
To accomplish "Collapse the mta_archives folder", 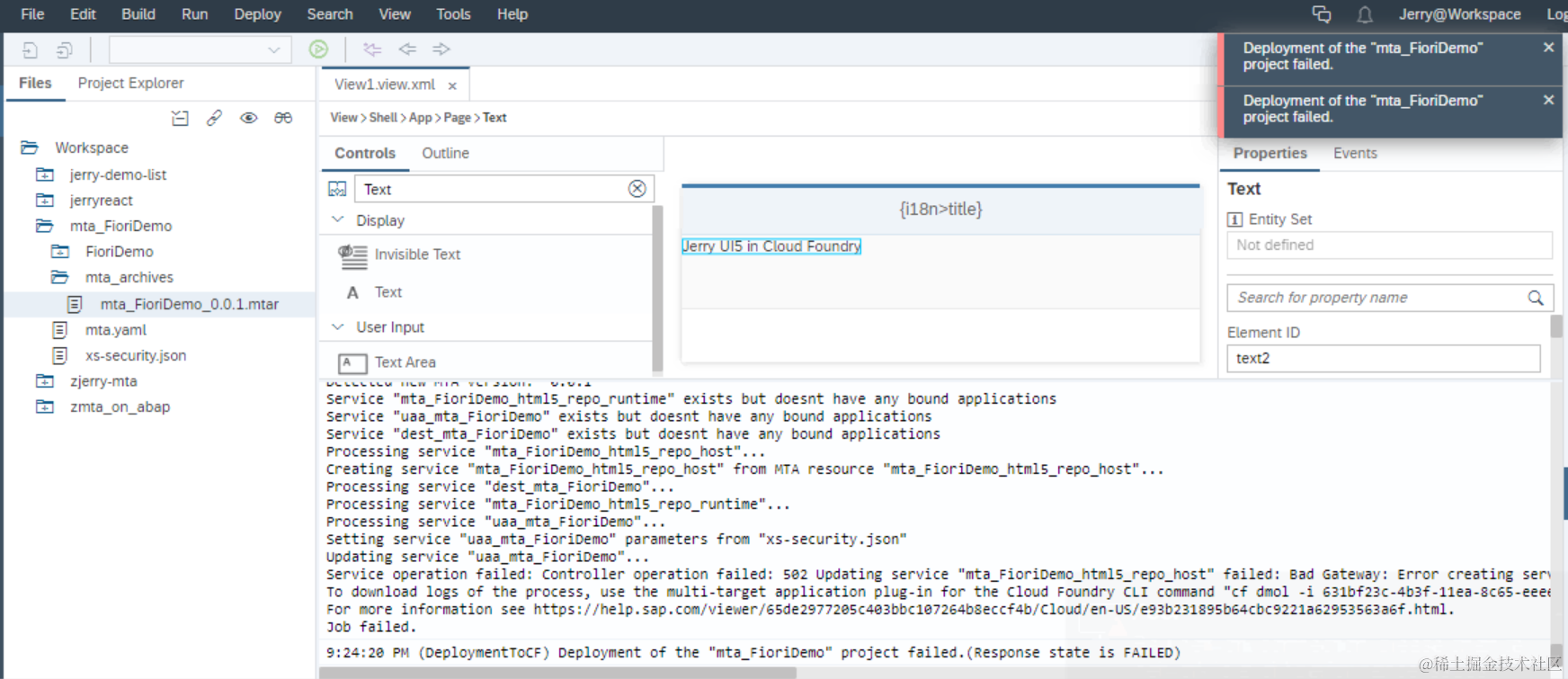I will (x=60, y=277).
